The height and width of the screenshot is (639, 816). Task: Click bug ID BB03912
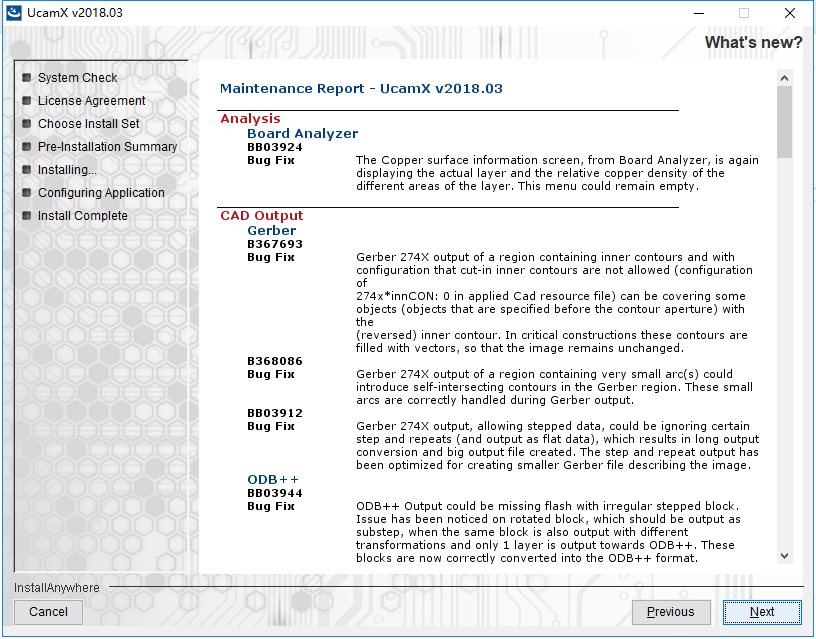[275, 413]
